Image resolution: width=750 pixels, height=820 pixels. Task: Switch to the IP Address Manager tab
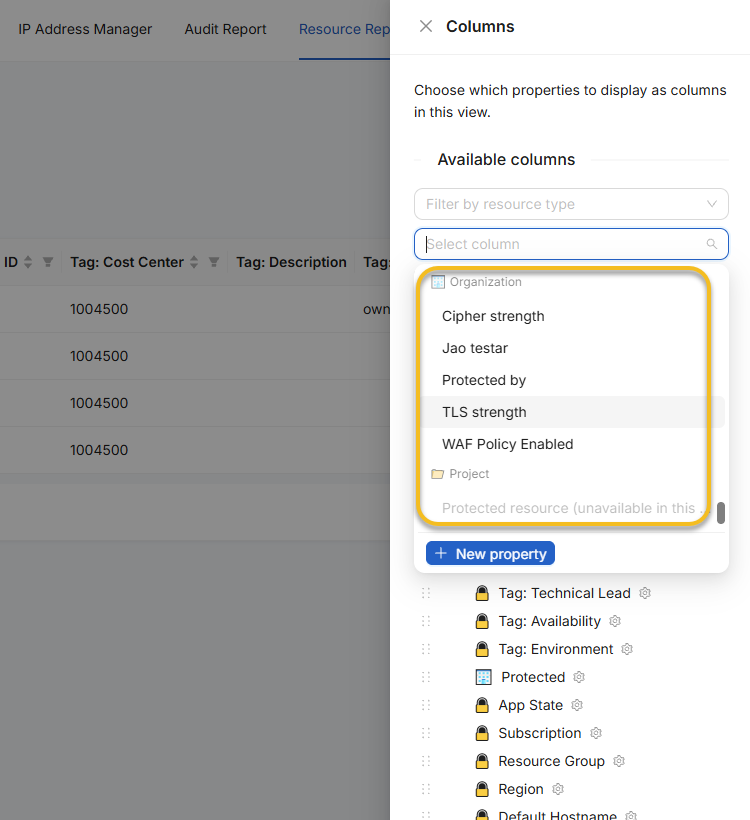click(85, 29)
